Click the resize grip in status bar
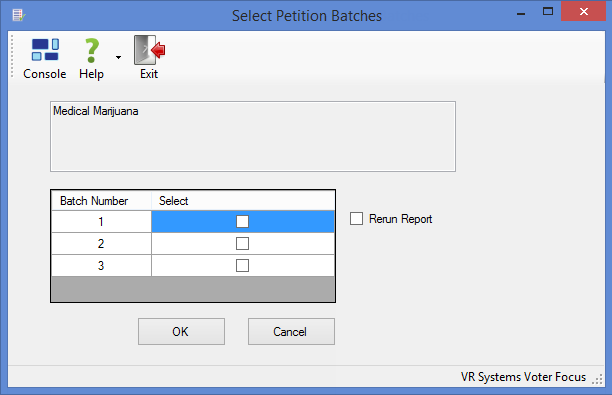The image size is (612, 395). (x=597, y=379)
